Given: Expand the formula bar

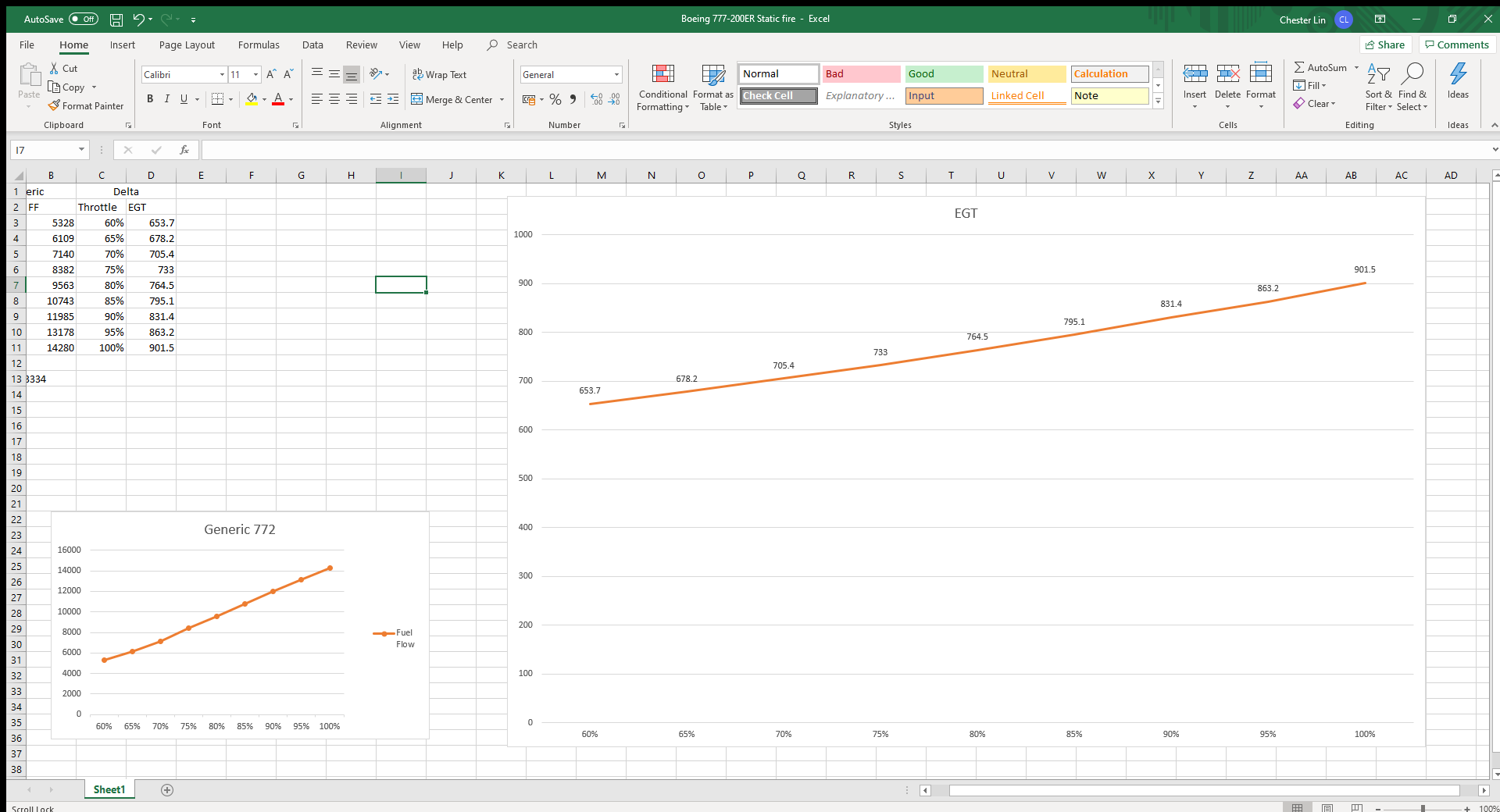Looking at the screenshot, I should 1494,150.
